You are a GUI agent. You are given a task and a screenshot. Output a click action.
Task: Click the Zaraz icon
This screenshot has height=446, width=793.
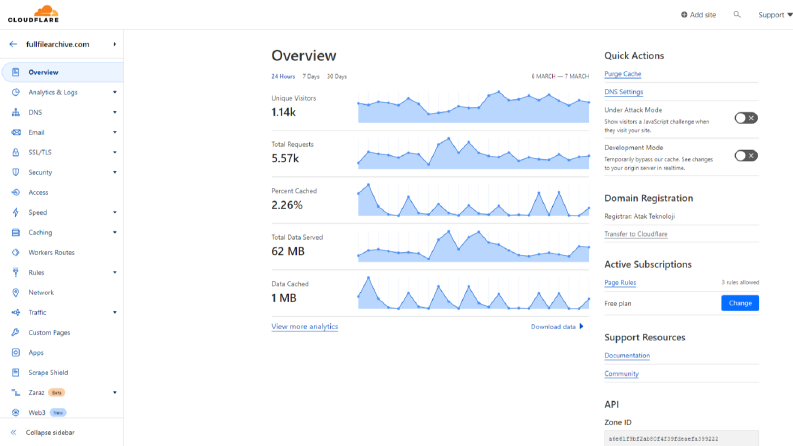click(x=16, y=392)
